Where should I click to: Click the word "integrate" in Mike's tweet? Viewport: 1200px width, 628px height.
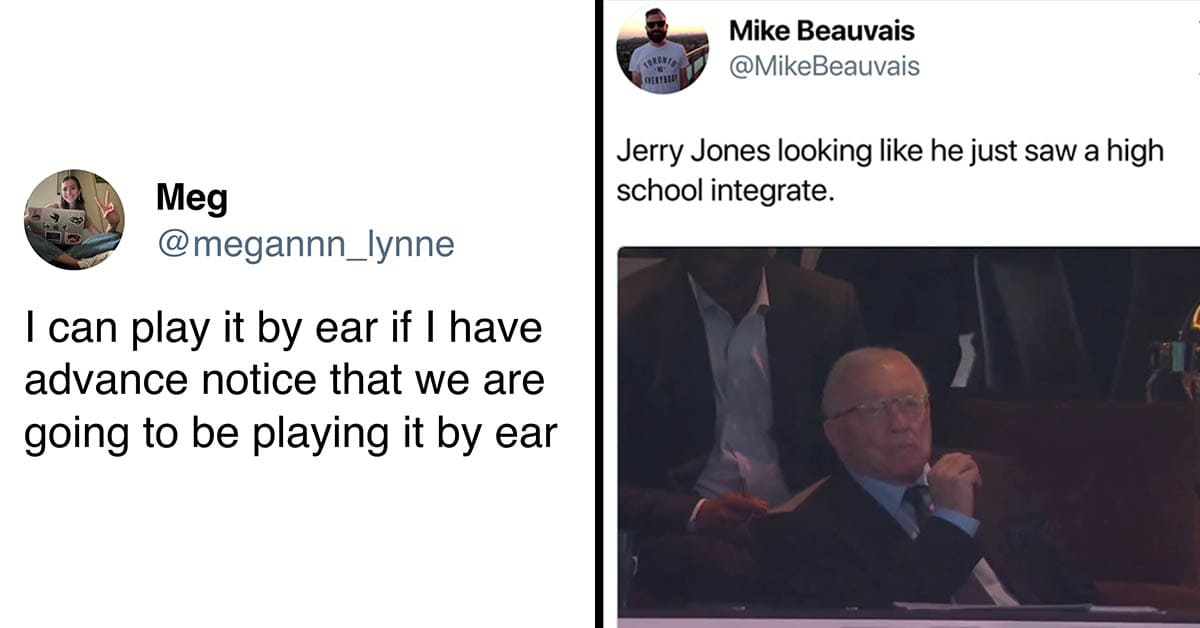click(771, 190)
